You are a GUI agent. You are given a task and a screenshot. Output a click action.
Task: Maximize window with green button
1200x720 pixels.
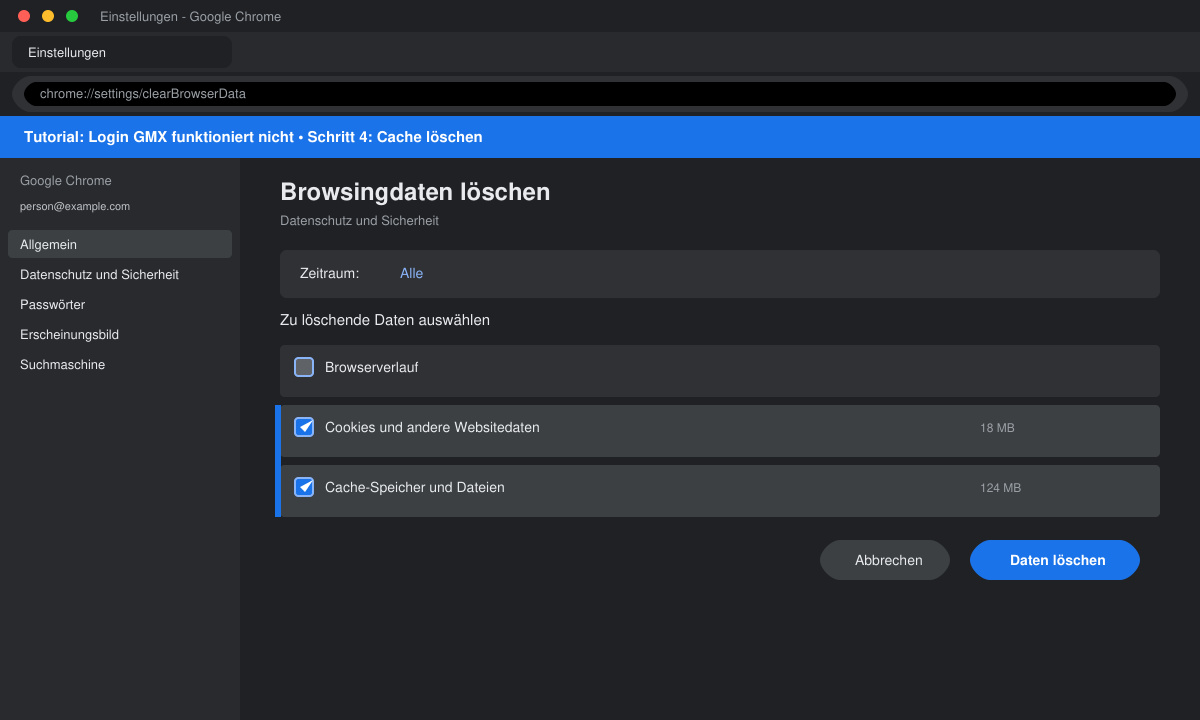[x=72, y=16]
